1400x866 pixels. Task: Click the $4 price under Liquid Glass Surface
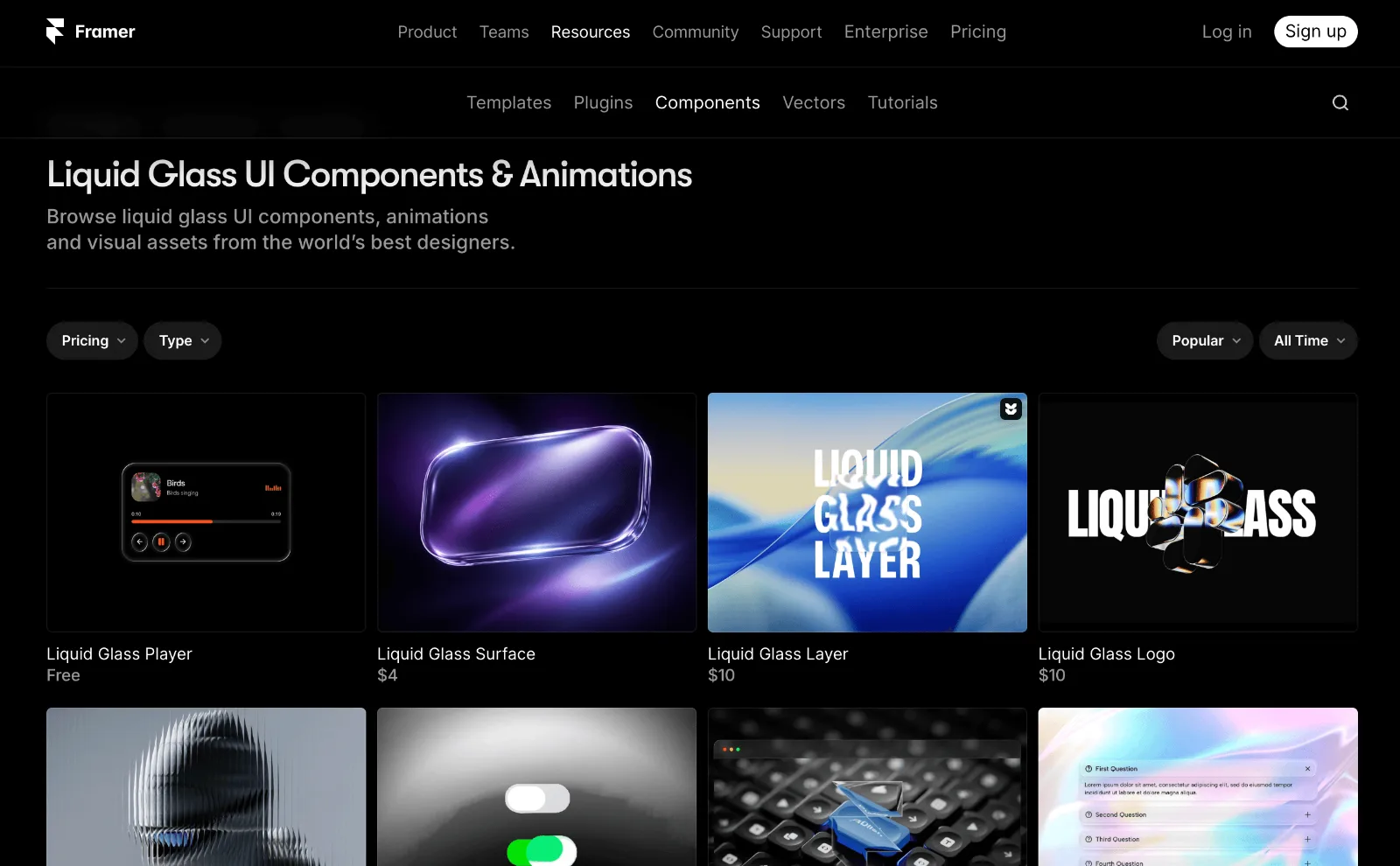(387, 675)
